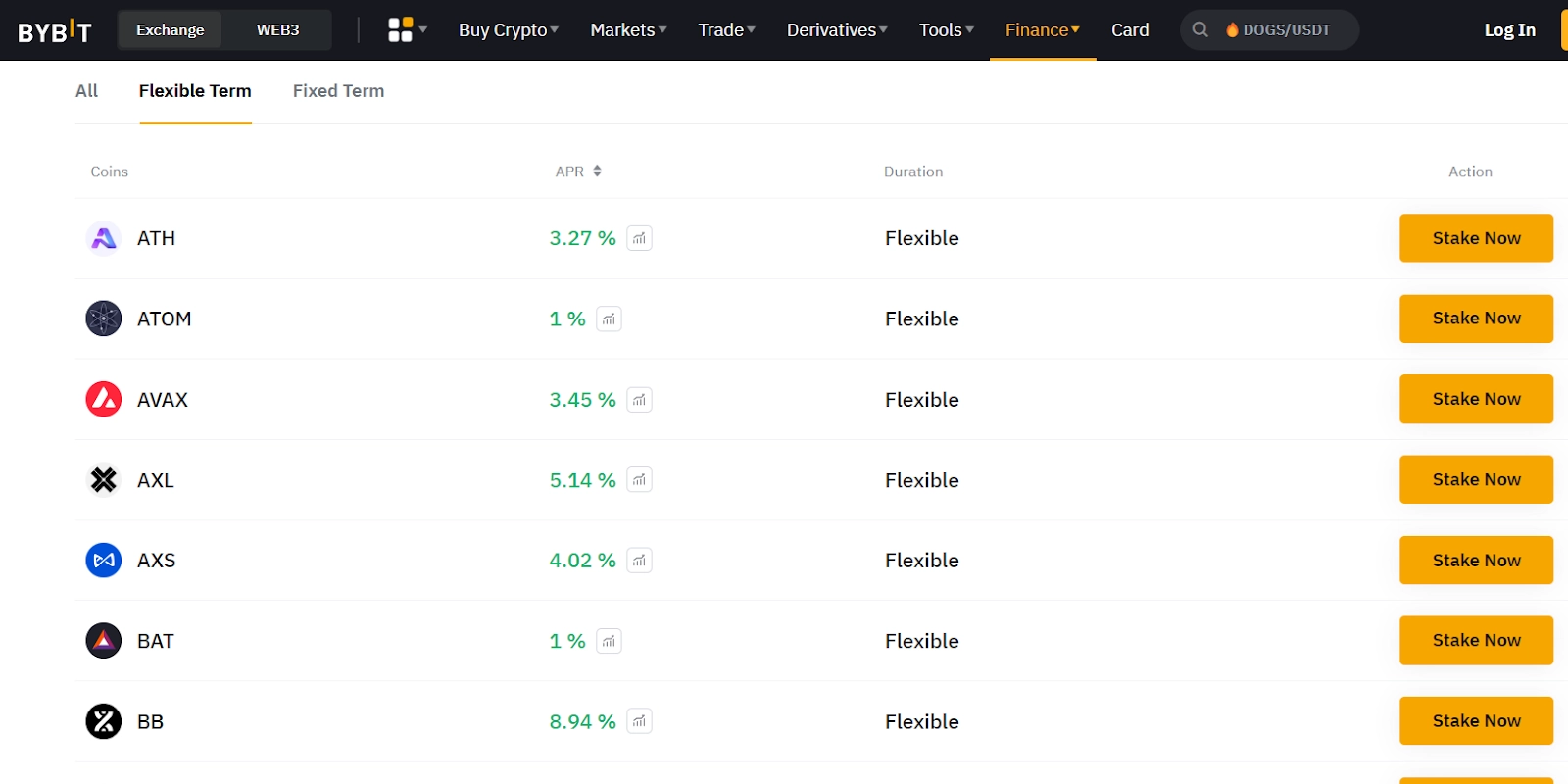Open the apps grid icon menu
Viewport: 1568px width, 784px height.
401,30
